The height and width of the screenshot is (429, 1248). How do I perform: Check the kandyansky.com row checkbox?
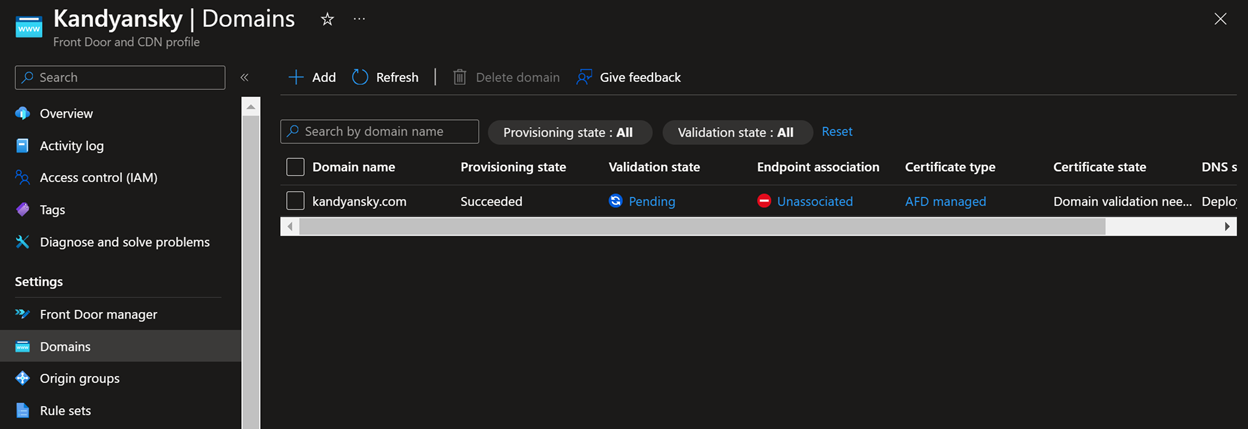click(x=295, y=201)
